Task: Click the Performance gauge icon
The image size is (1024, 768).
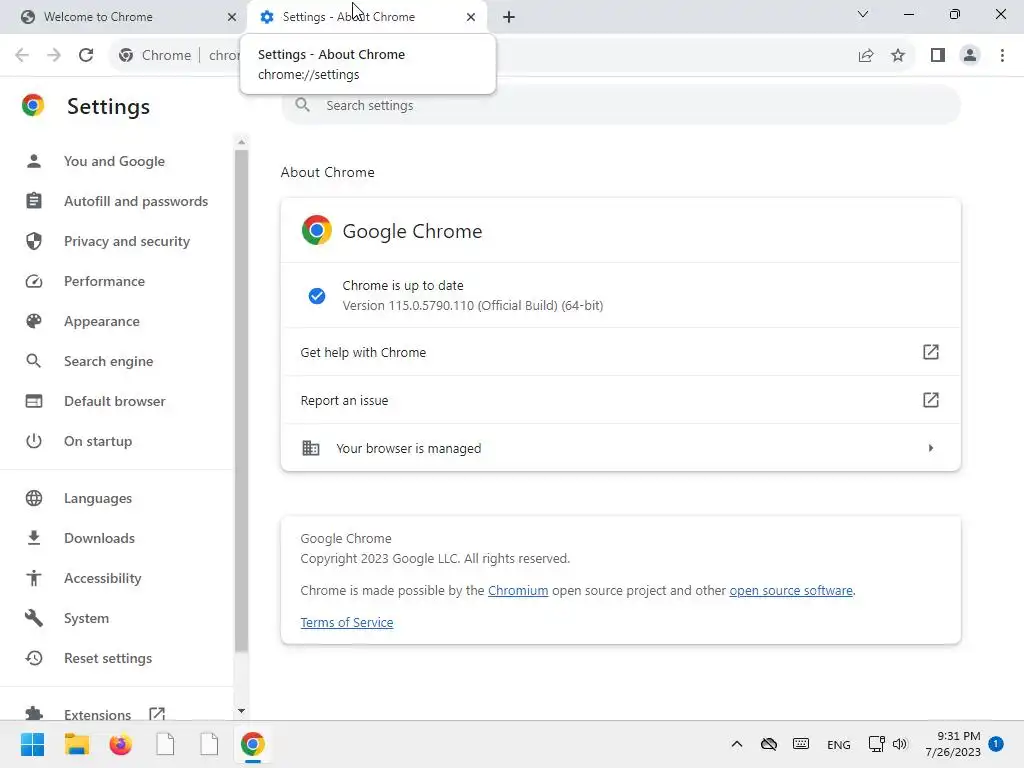Action: click(34, 281)
